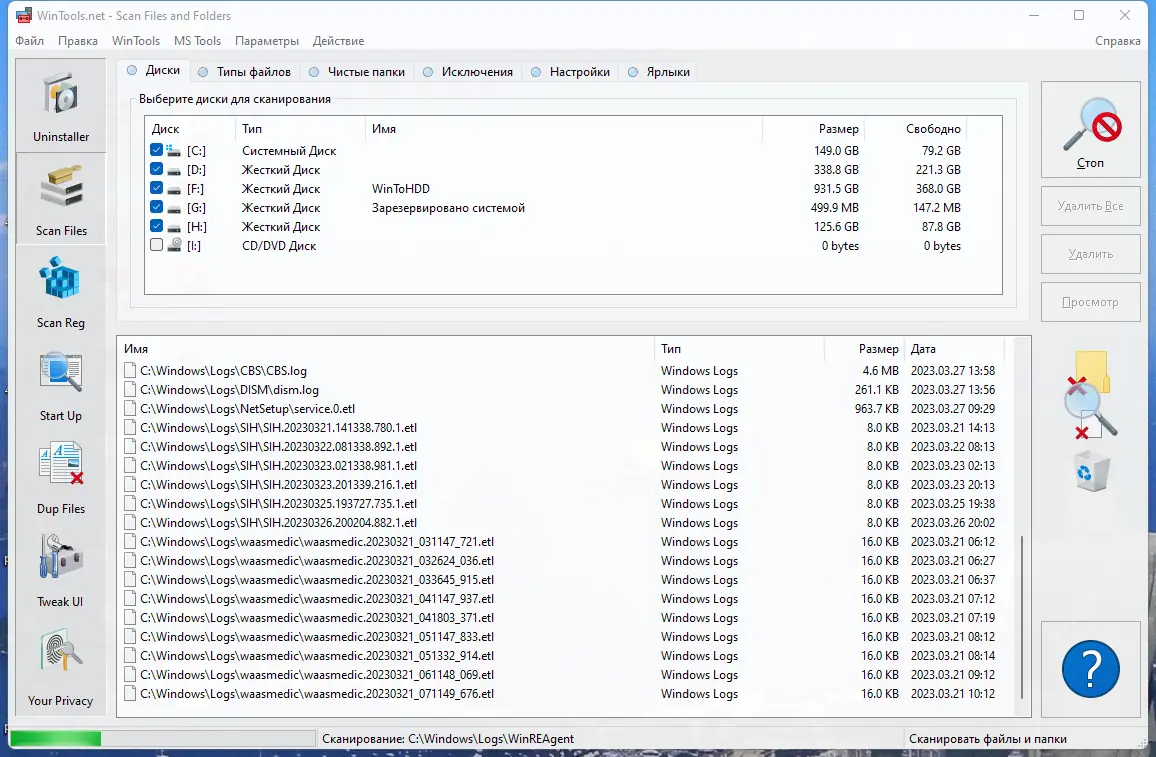This screenshot has width=1156, height=757.
Task: Click the Сканировать файлы и папки status text
Action: point(987,739)
